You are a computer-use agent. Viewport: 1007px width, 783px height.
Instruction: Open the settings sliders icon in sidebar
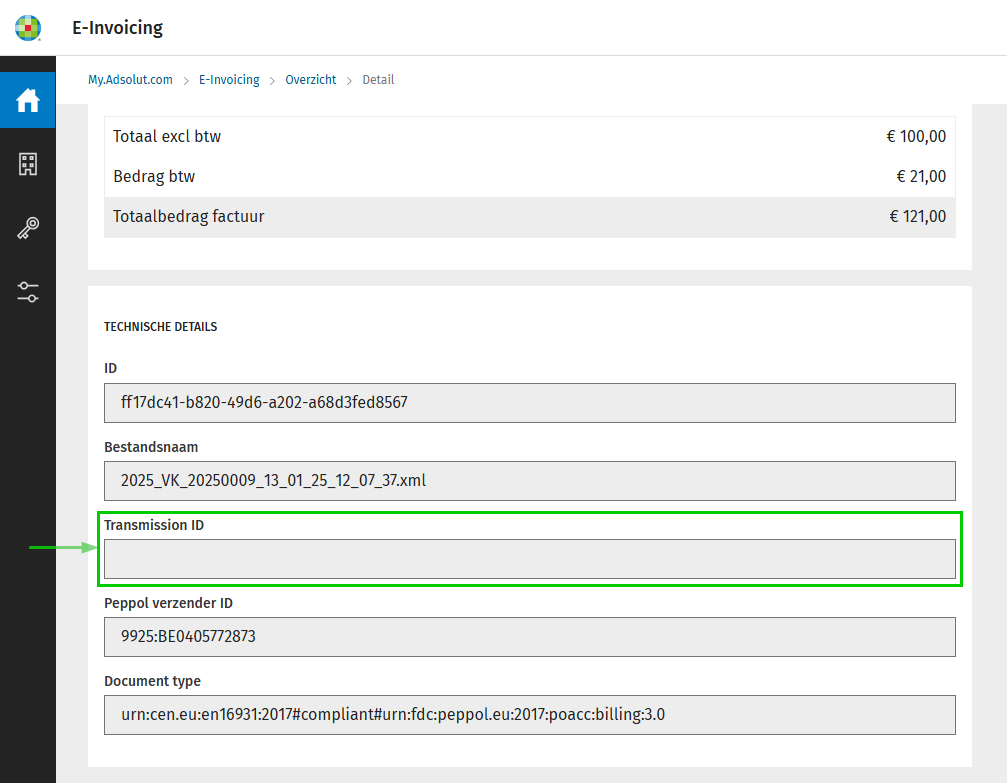pos(28,292)
